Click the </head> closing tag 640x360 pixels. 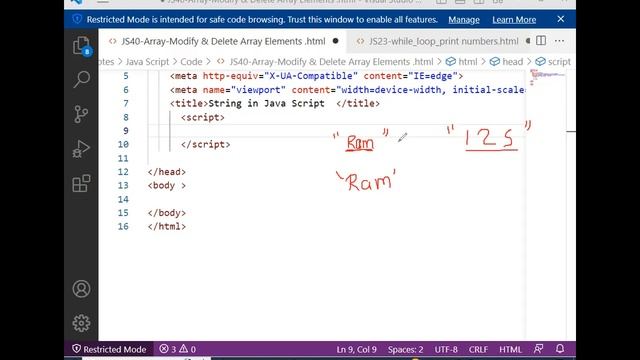pyautogui.click(x=167, y=172)
